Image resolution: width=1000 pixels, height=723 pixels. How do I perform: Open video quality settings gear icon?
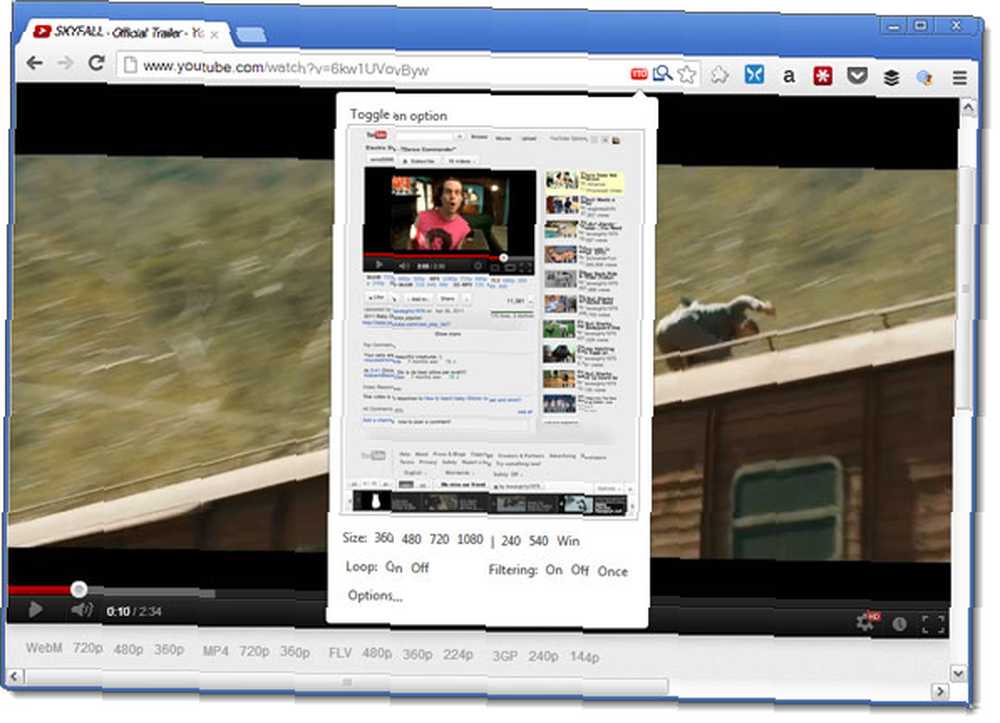[x=867, y=621]
